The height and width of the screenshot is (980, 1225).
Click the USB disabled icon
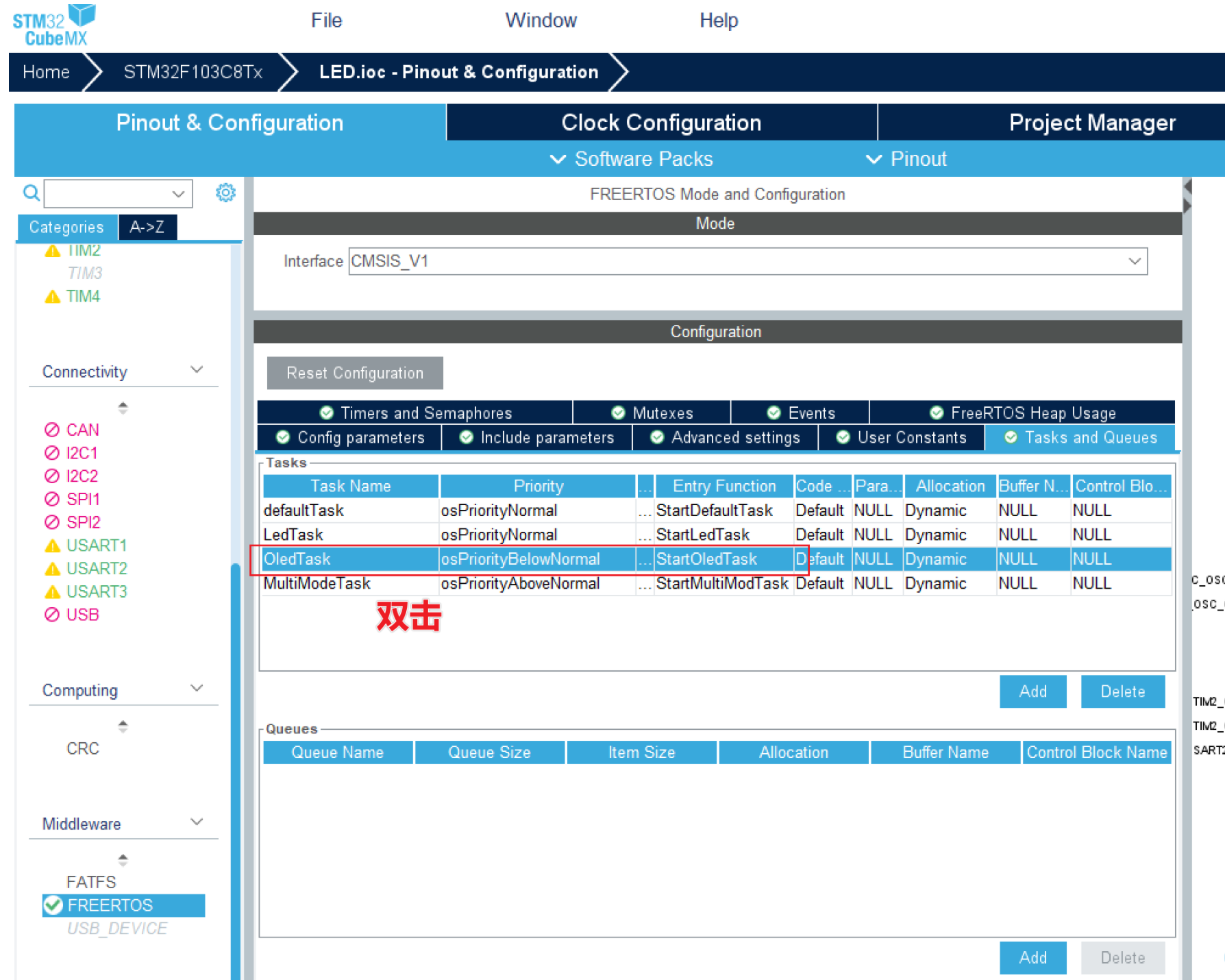(x=52, y=615)
